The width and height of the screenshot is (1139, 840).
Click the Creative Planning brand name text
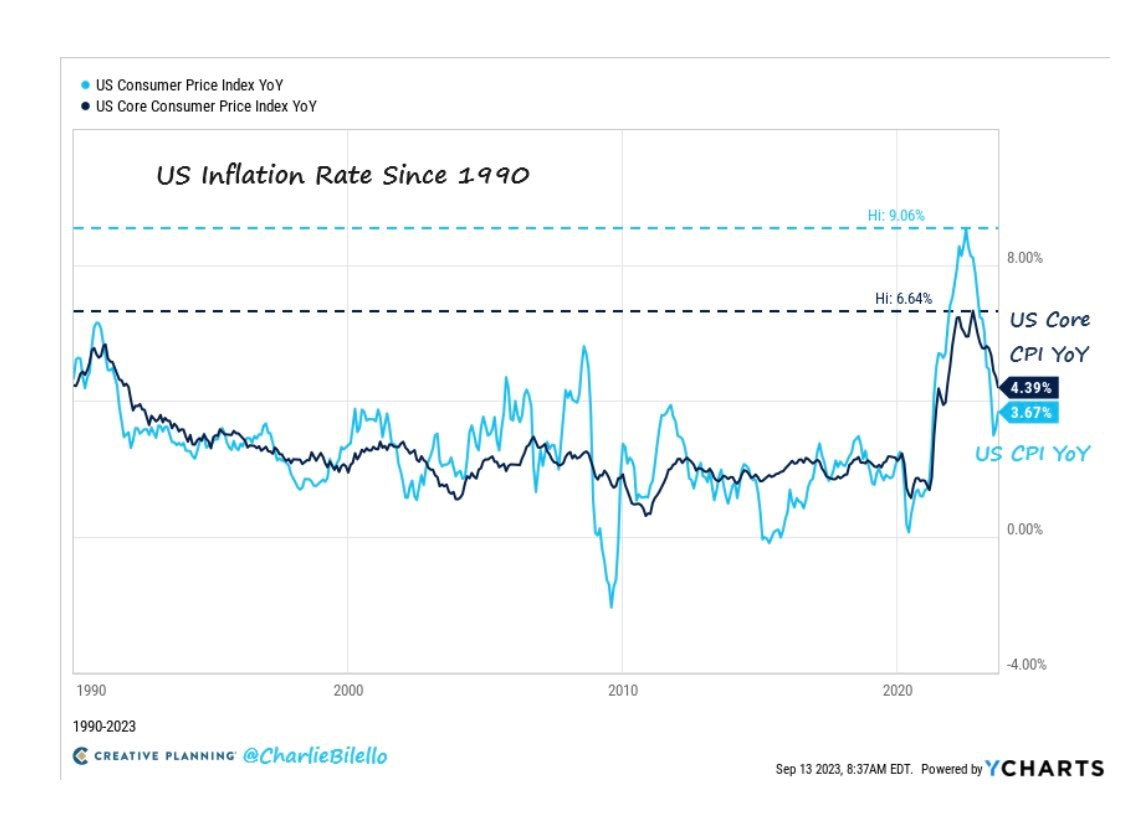pyautogui.click(x=165, y=757)
